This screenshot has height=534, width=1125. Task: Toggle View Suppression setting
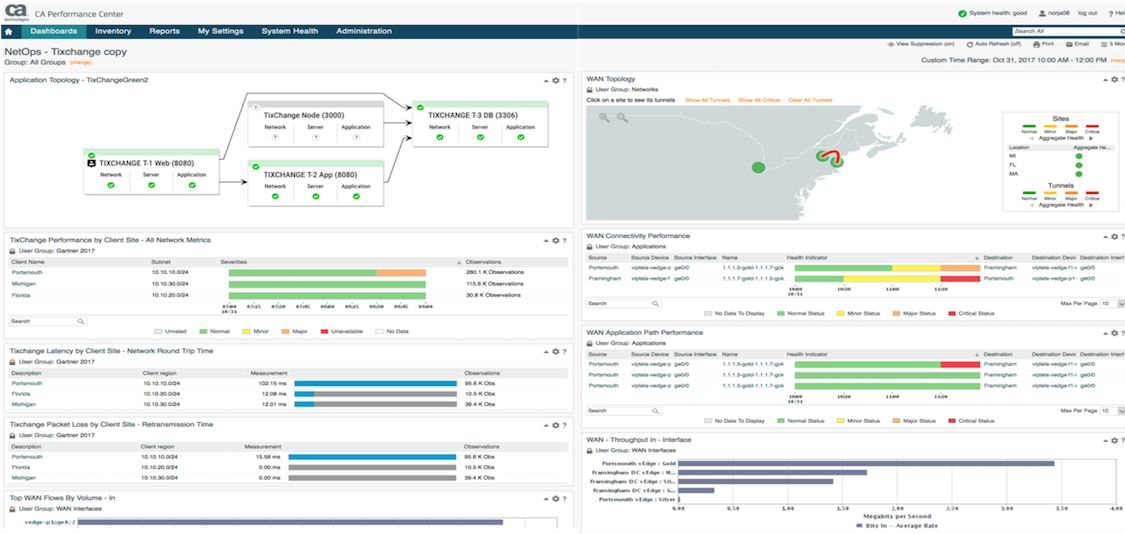[921, 44]
